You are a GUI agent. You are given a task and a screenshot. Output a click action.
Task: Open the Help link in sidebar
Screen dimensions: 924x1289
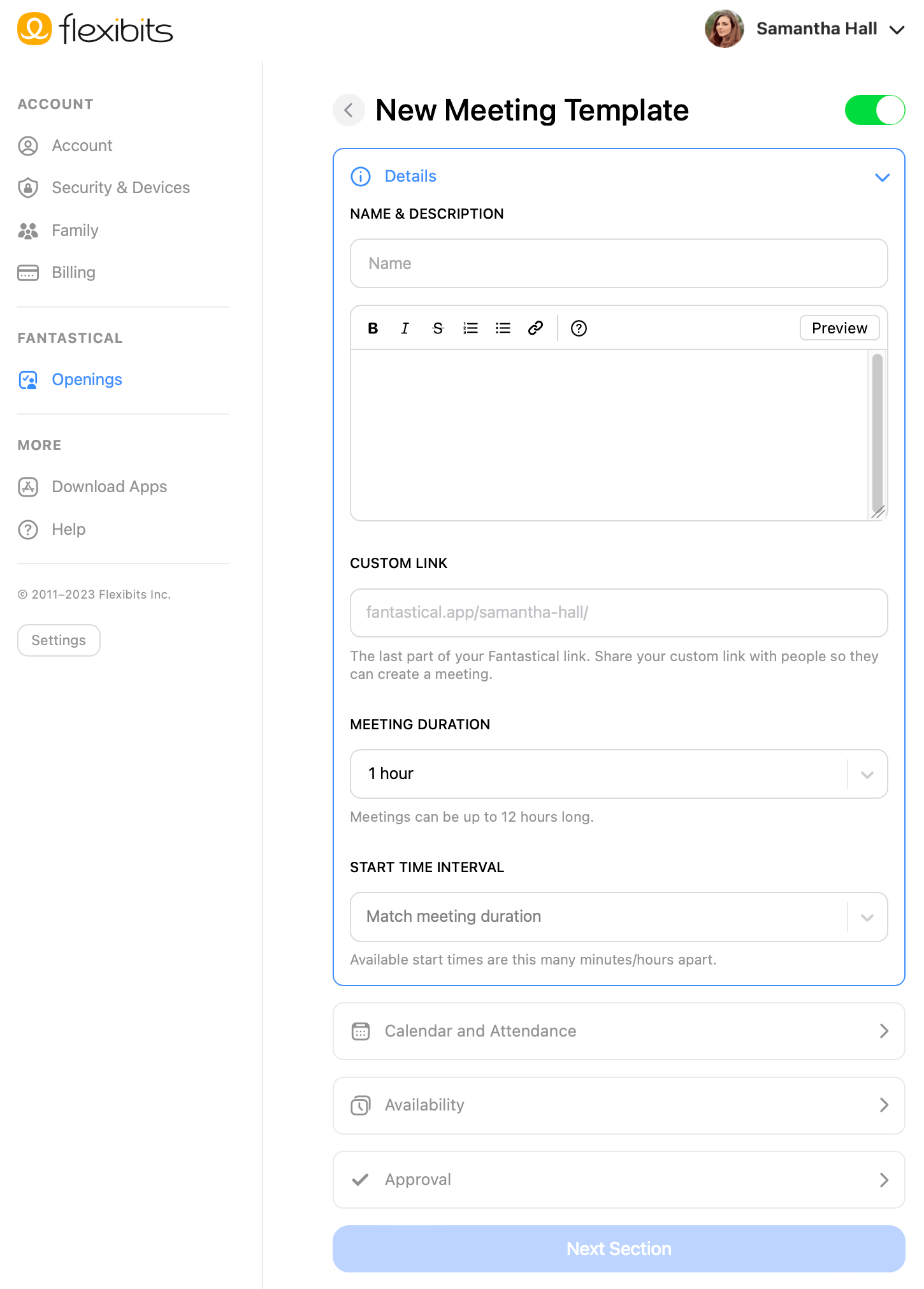click(68, 530)
